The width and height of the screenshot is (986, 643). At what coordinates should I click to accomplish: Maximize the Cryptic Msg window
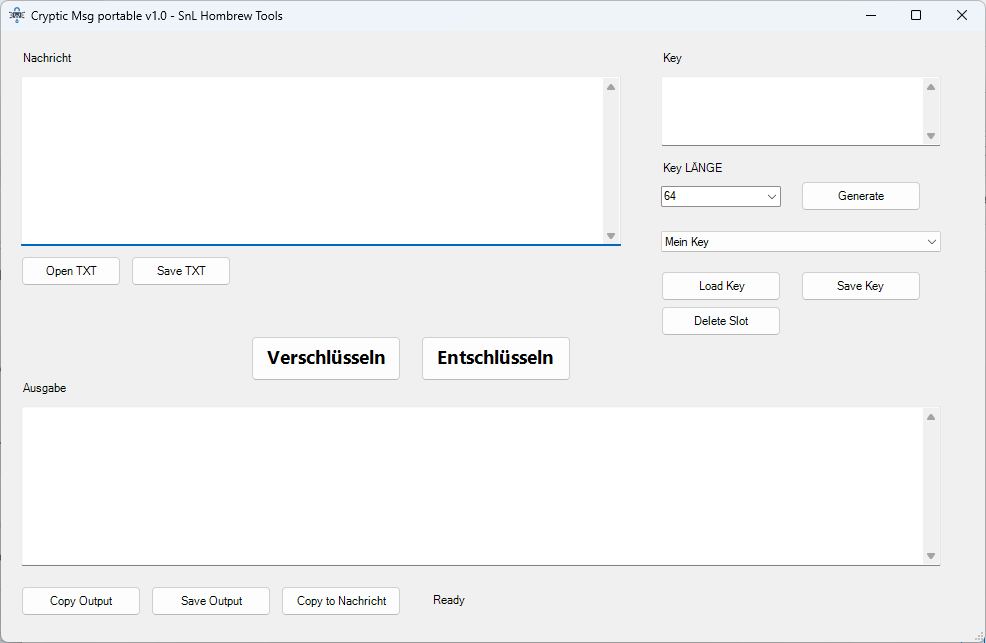pyautogui.click(x=916, y=15)
